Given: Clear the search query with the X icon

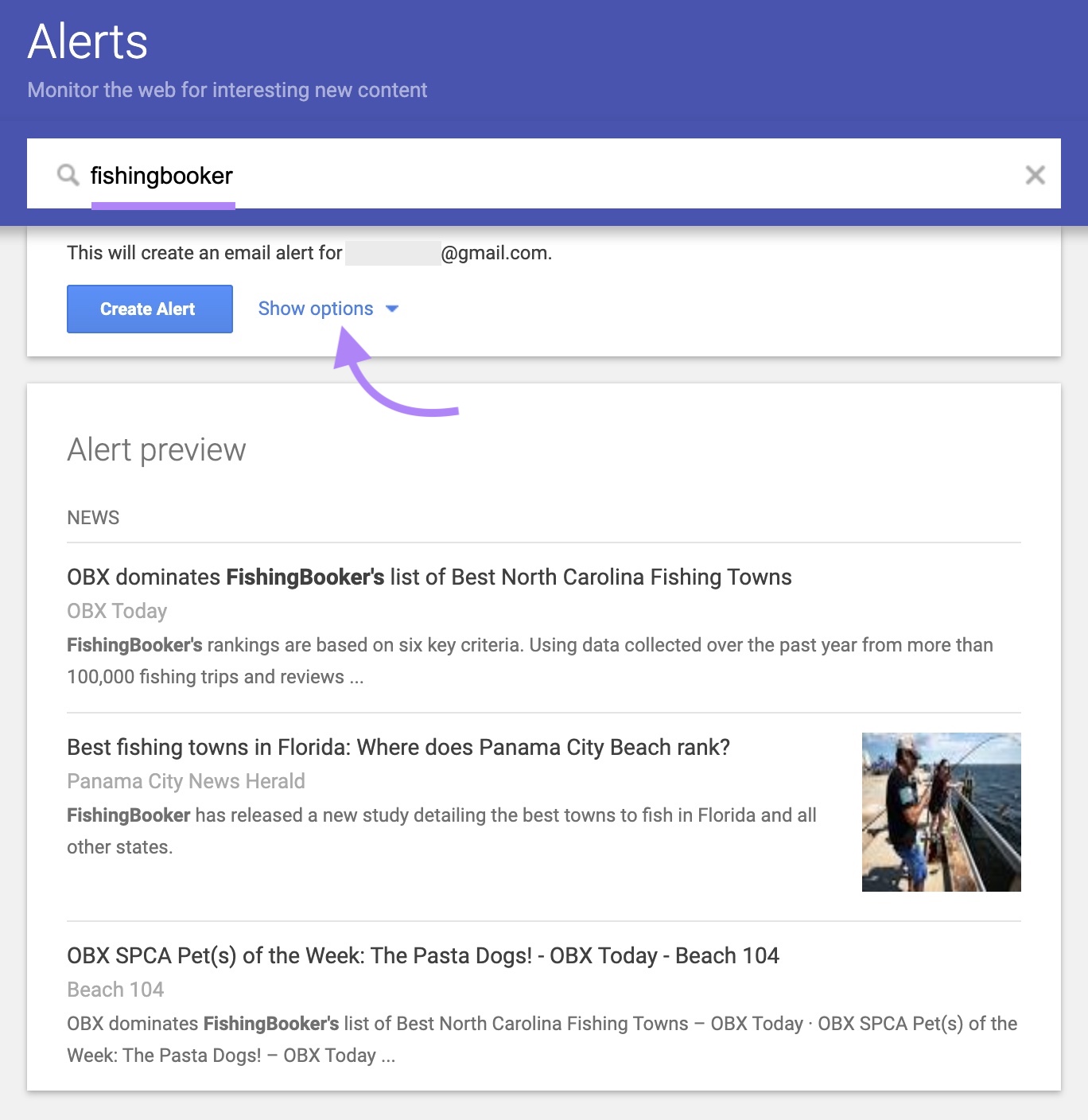Looking at the screenshot, I should (1036, 175).
